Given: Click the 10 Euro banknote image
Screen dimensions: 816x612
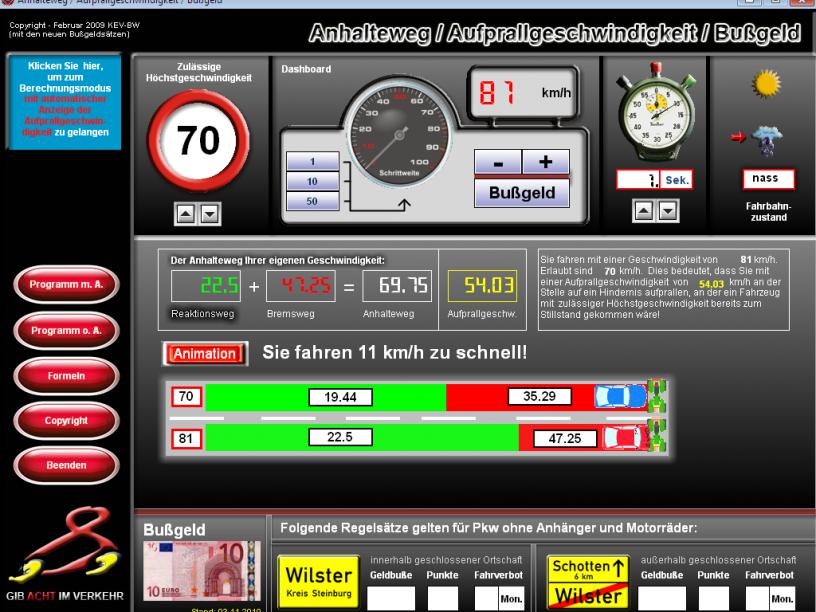Looking at the screenshot, I should coord(202,571).
